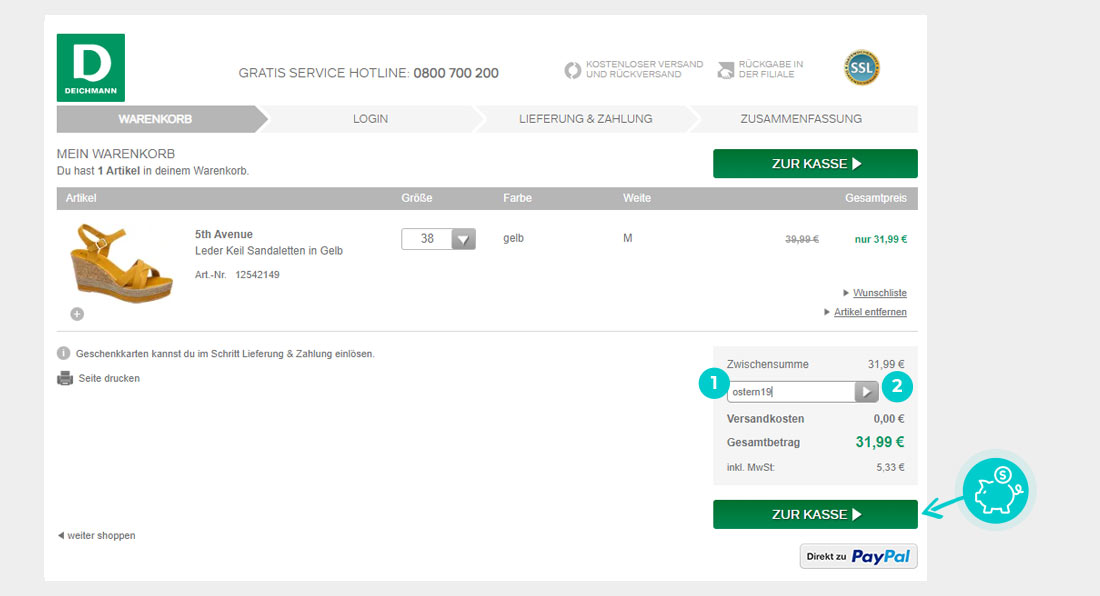Click the Versandkosten 0,00 € value
This screenshot has width=1100, height=596.
(889, 419)
